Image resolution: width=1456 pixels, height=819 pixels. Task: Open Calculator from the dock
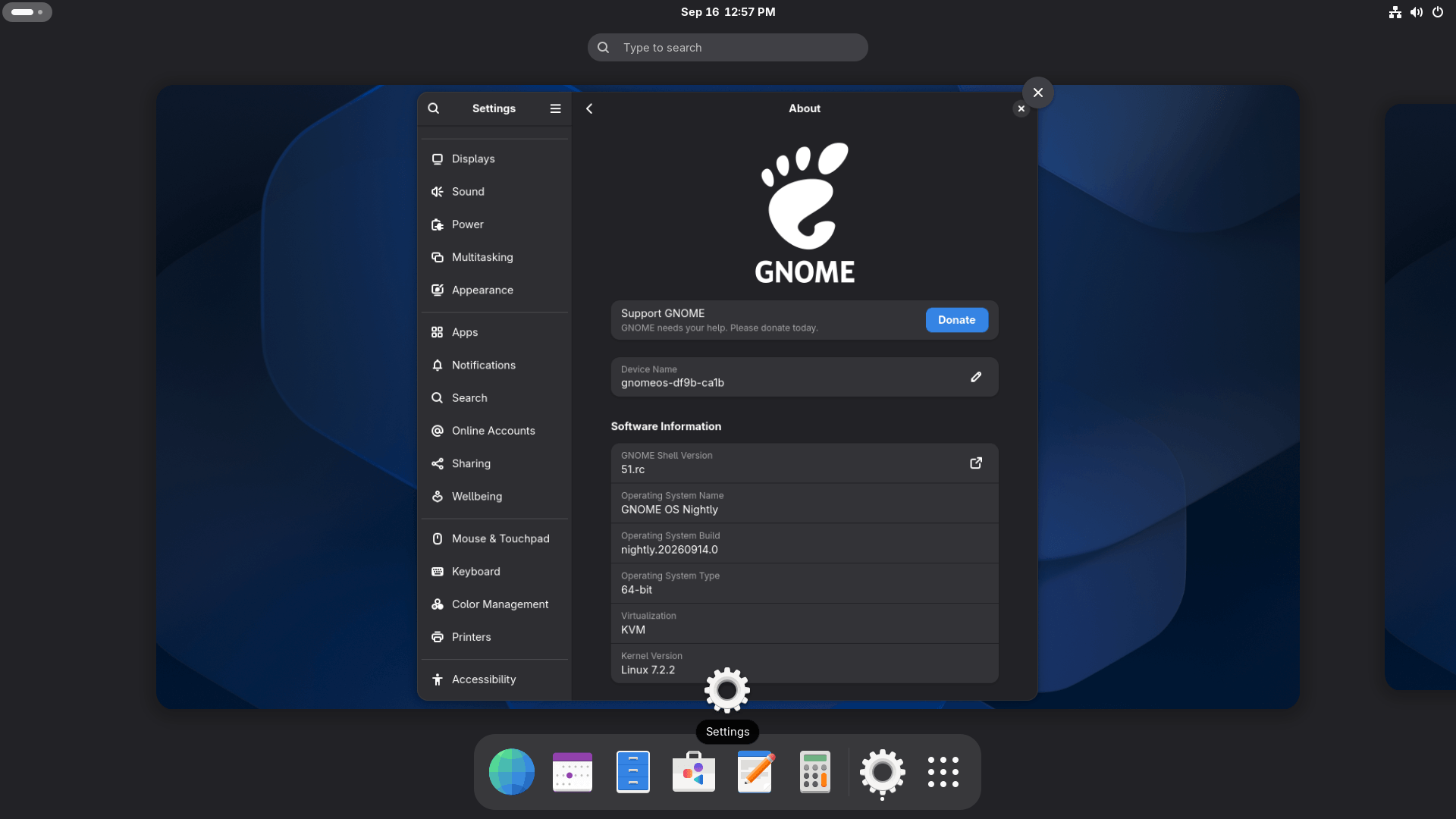[815, 772]
